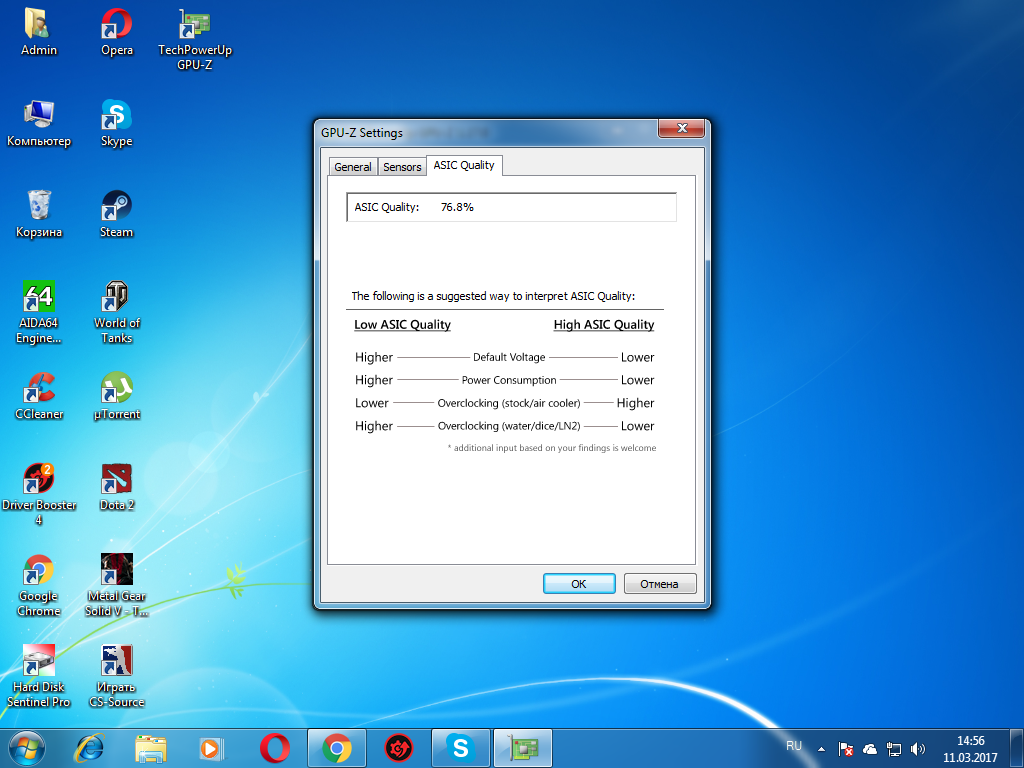The width and height of the screenshot is (1024, 768).
Task: Open Action Center flag tray icon
Action: point(846,749)
